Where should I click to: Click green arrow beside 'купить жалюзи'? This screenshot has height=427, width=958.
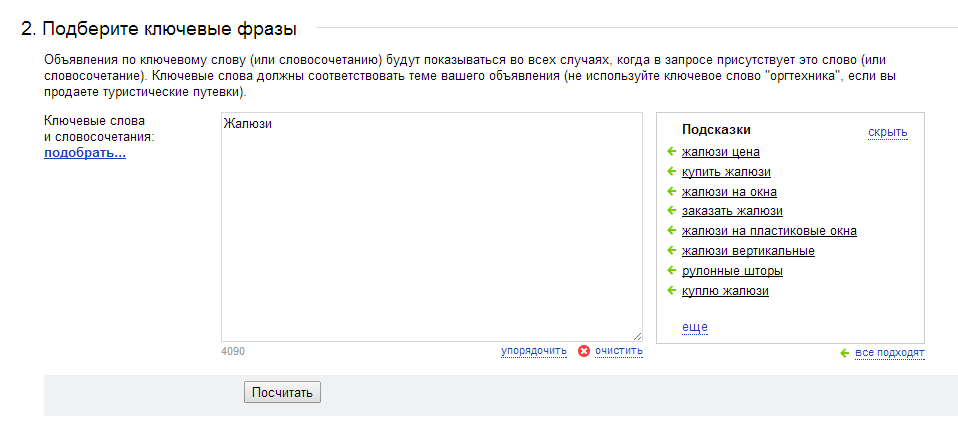tap(671, 172)
